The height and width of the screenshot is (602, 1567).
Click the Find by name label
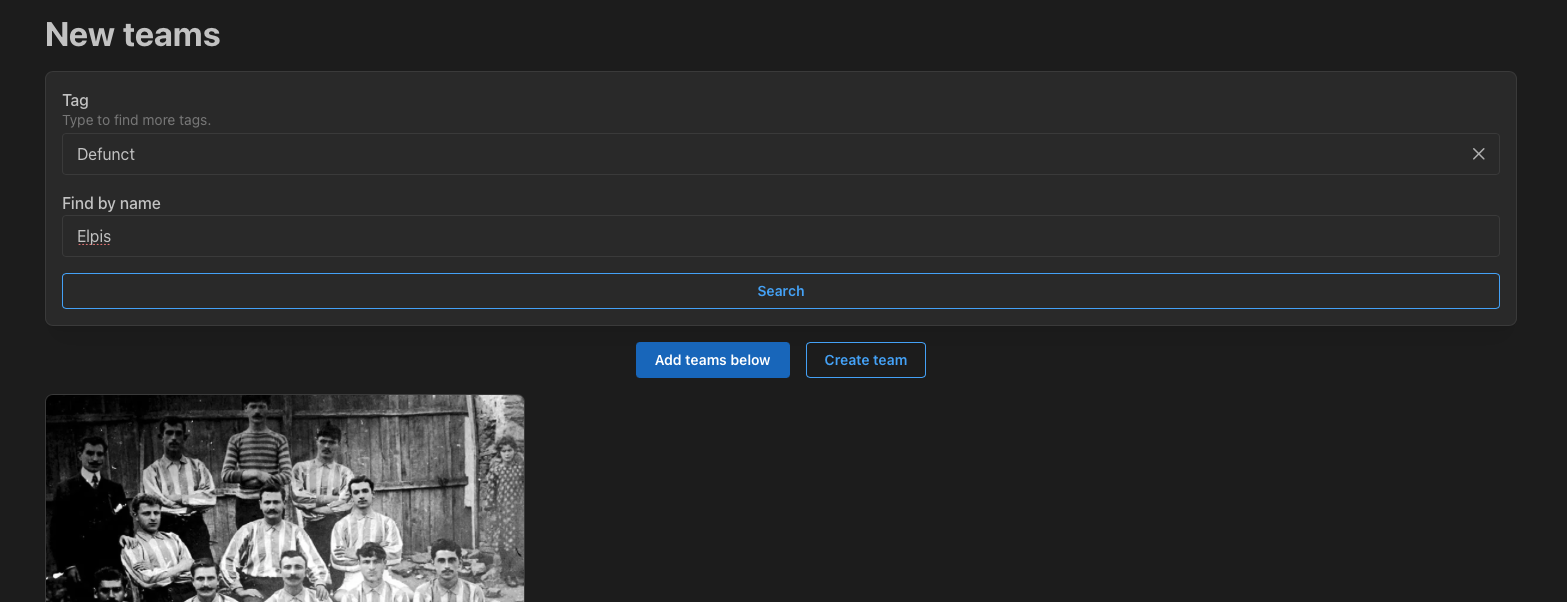tap(111, 203)
